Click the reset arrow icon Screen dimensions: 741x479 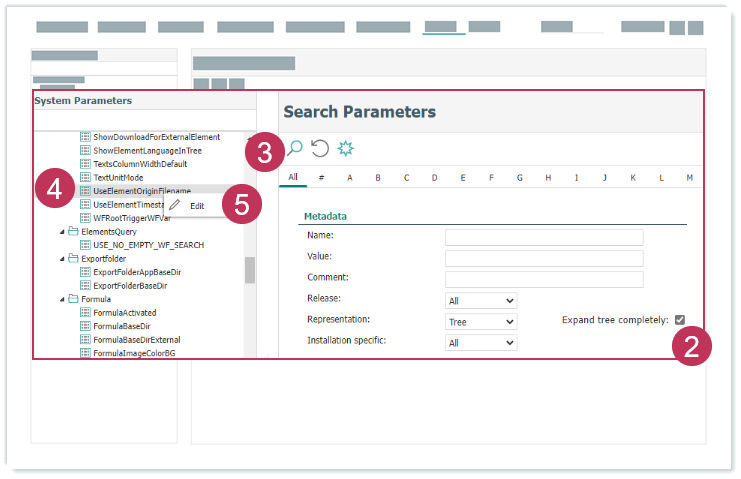(x=320, y=148)
